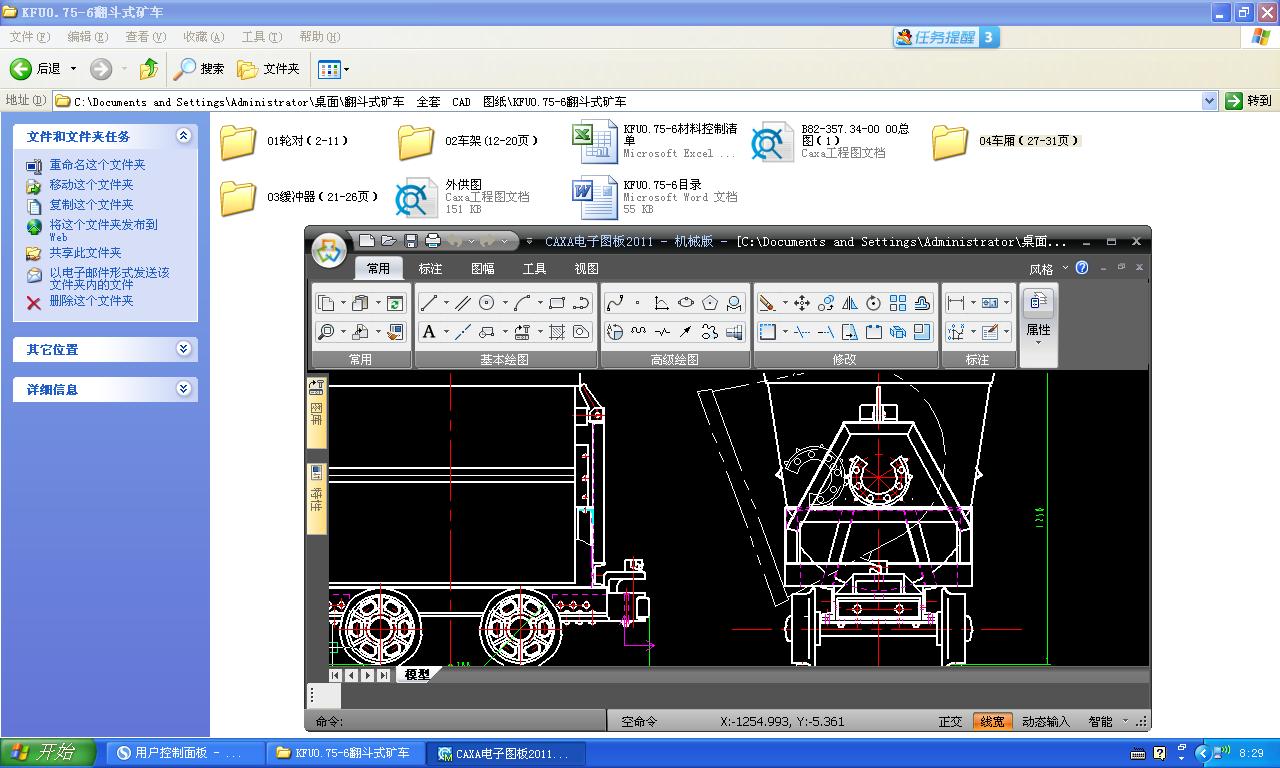
Task: Select the Circle drawing tool
Action: pos(487,303)
